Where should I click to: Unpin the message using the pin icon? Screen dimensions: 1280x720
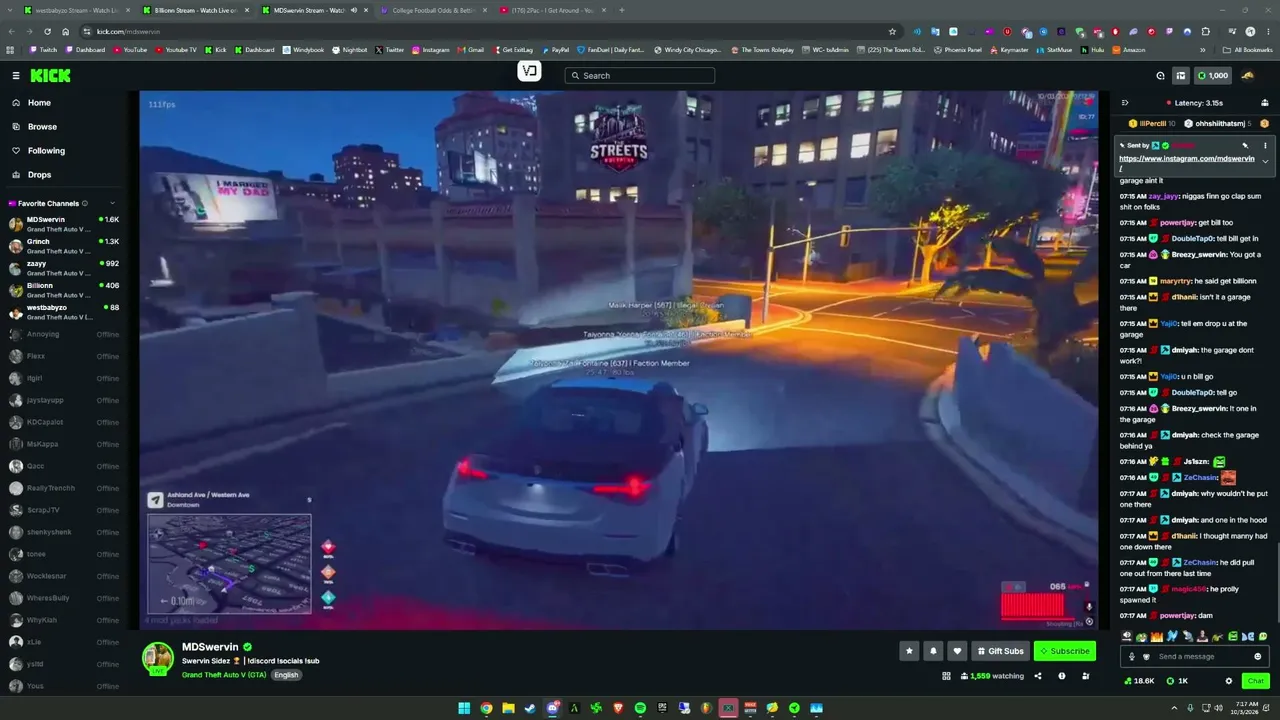point(1245,146)
